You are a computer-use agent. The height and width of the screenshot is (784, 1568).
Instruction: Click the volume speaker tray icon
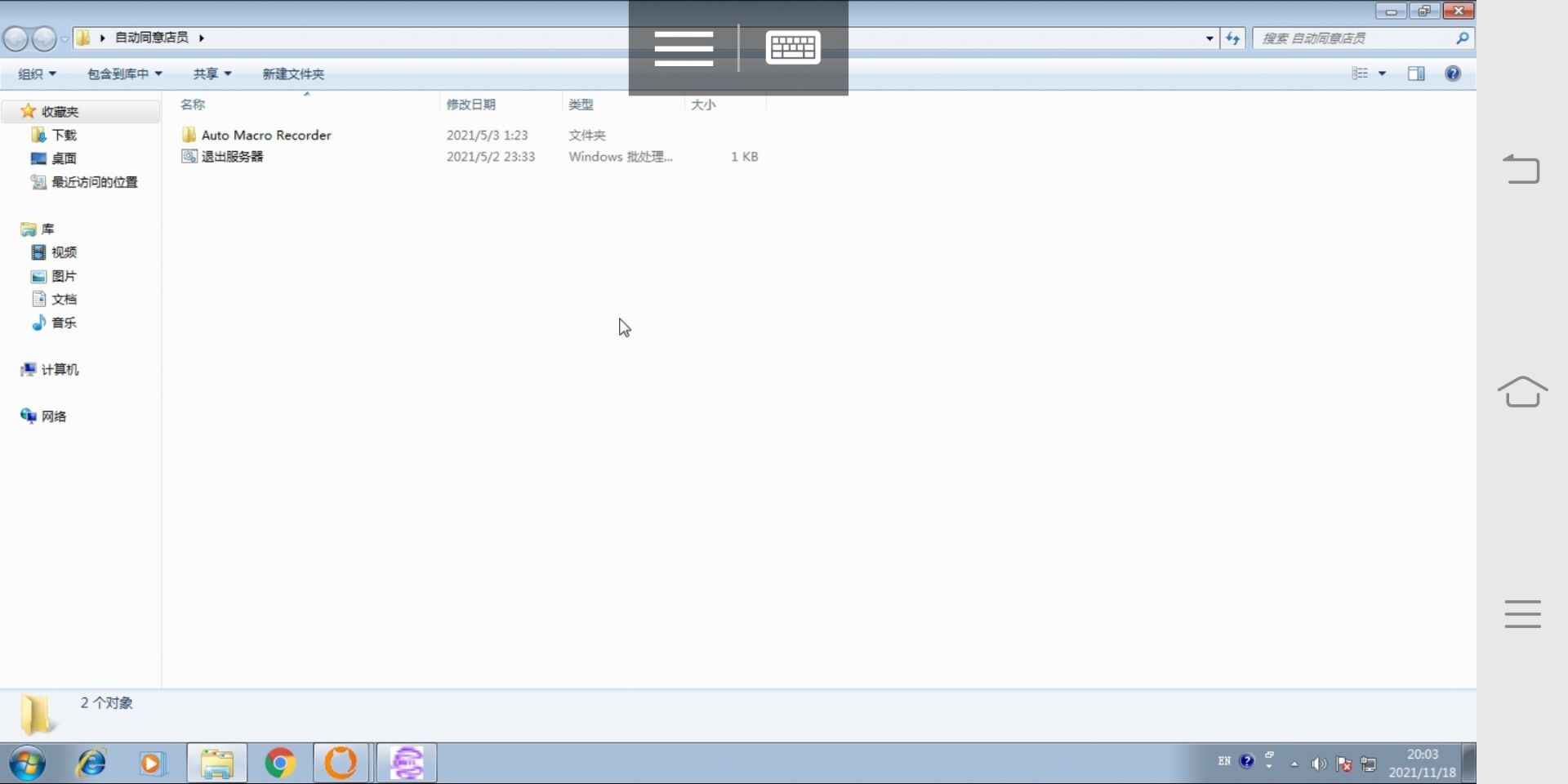[x=1318, y=764]
